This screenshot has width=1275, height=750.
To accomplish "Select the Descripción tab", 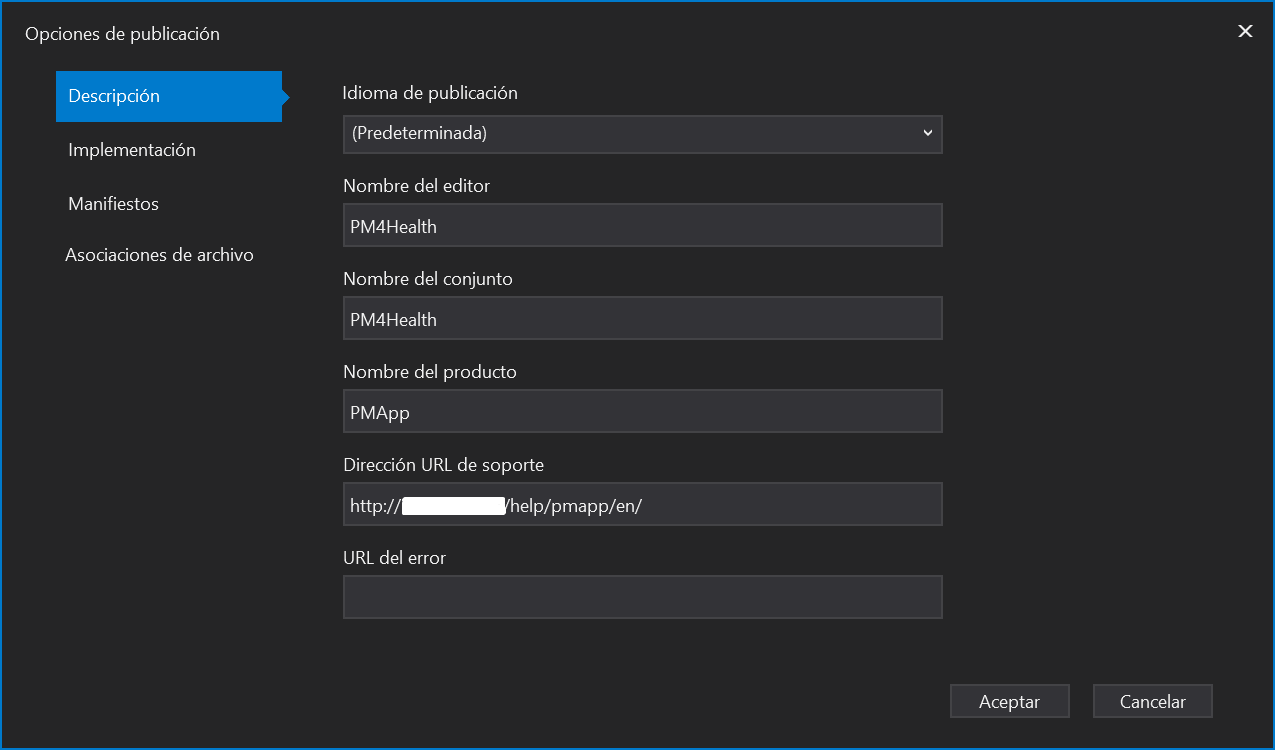I will pos(169,96).
